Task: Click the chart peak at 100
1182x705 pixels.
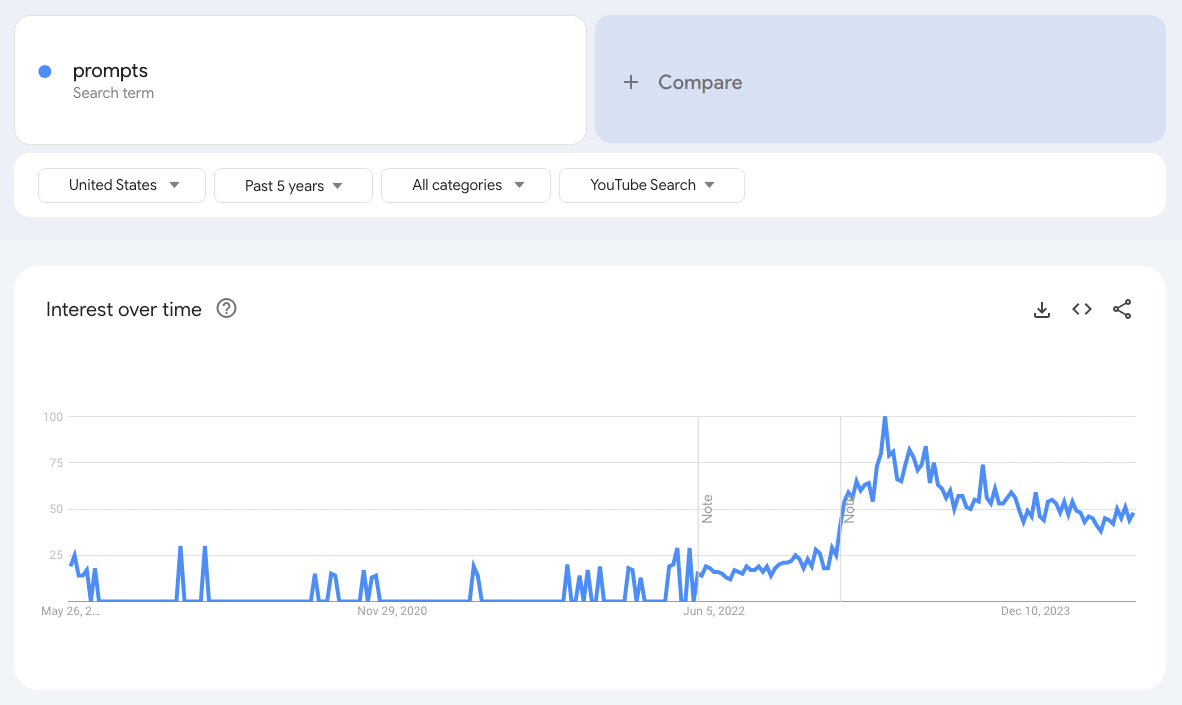Action: pyautogui.click(x=885, y=418)
